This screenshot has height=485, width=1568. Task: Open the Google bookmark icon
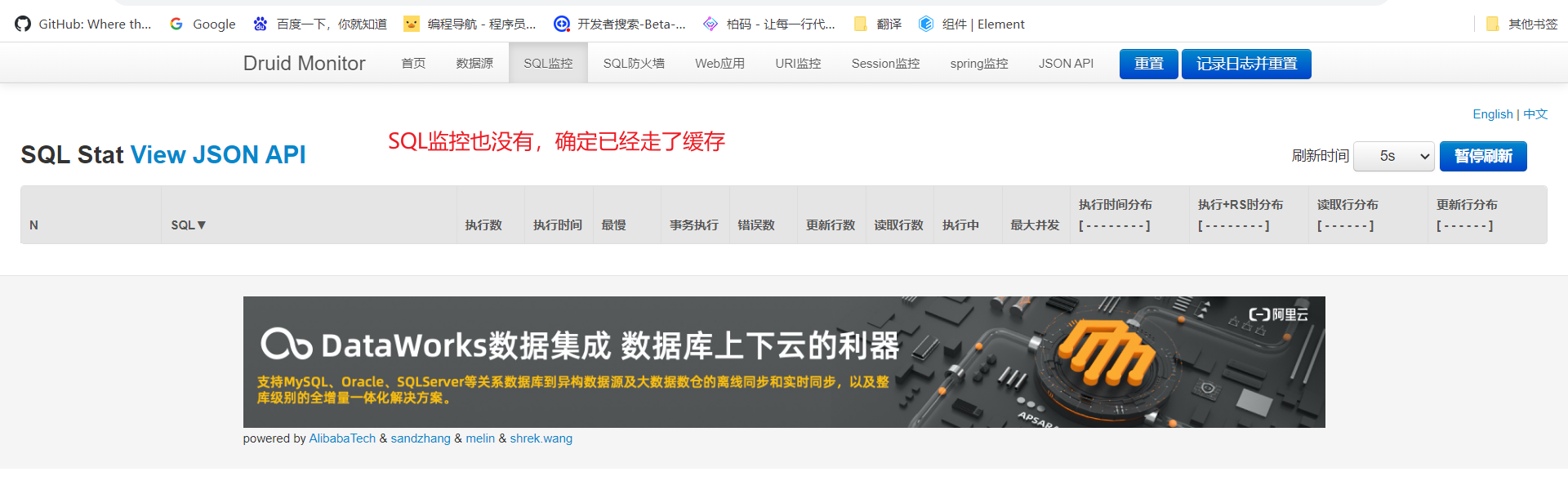pyautogui.click(x=176, y=24)
